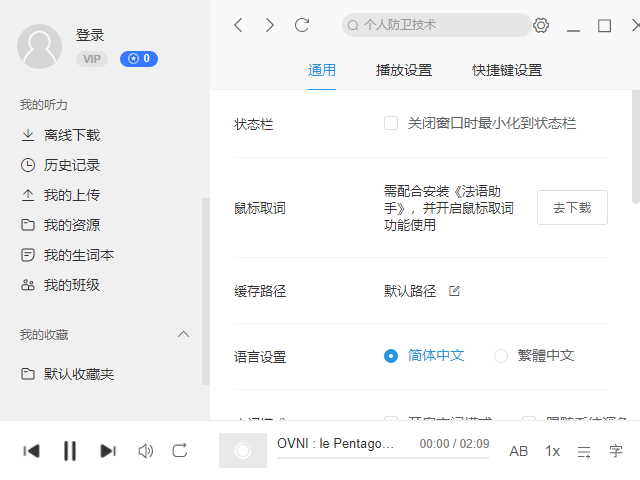Pause playback
Viewport: 640px width, 480px height.
pyautogui.click(x=70, y=451)
